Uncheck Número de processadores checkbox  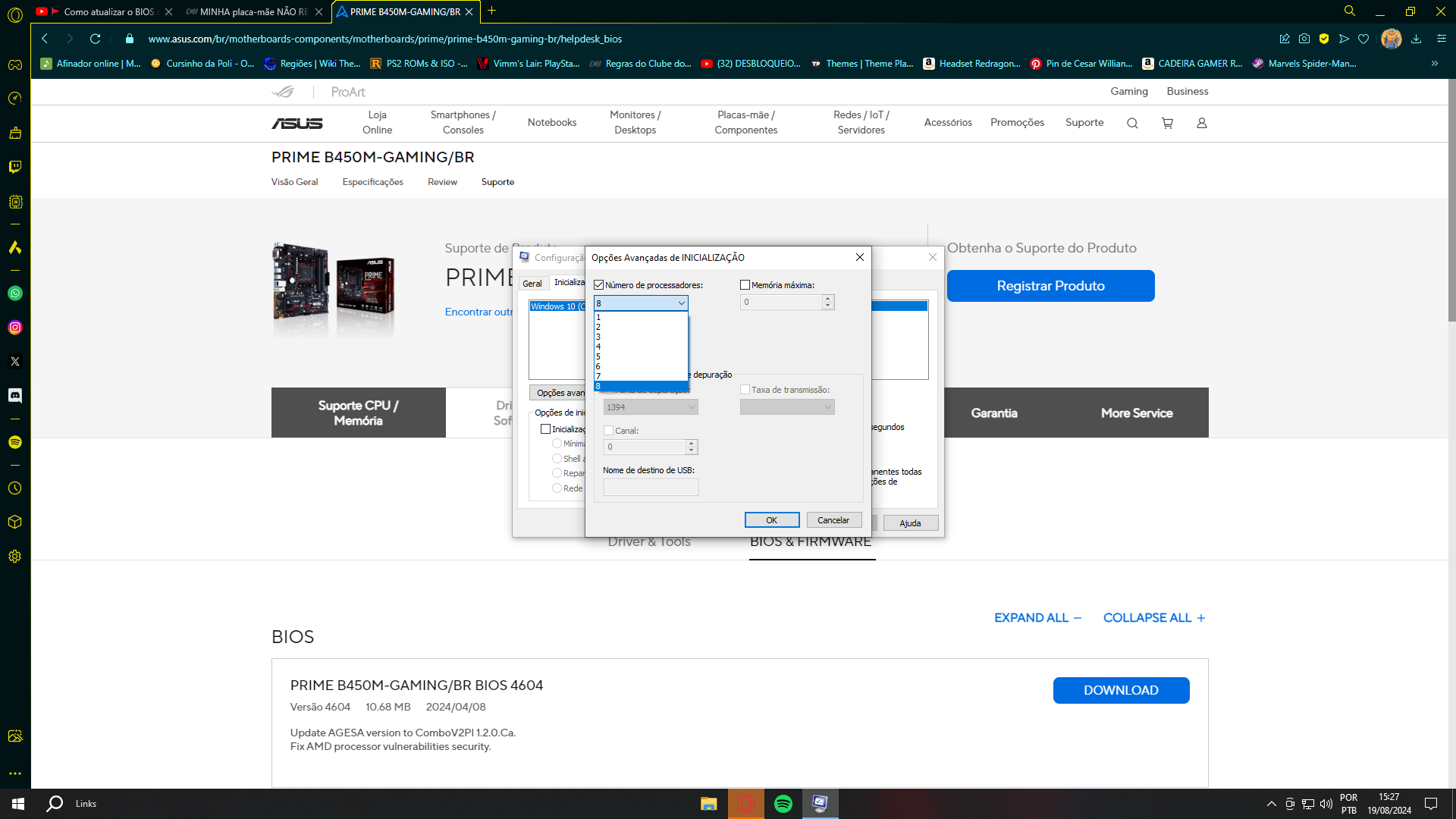click(599, 285)
